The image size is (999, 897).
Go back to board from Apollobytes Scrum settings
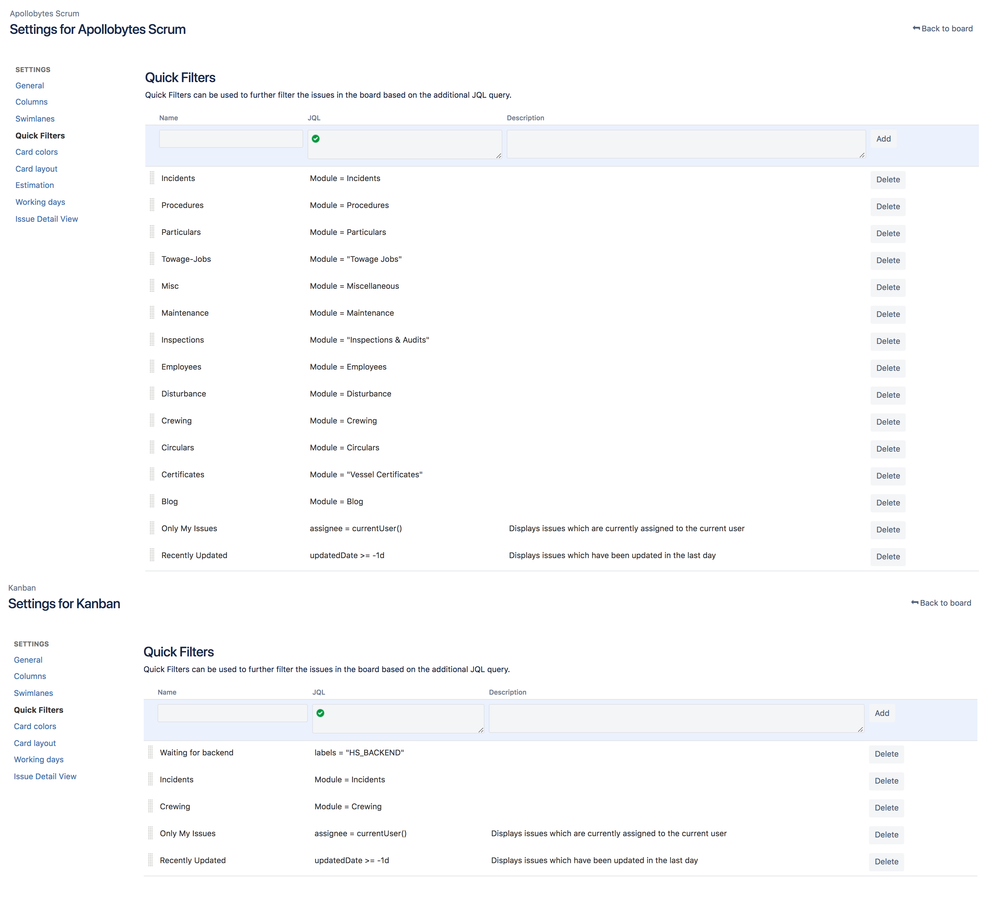tap(942, 29)
